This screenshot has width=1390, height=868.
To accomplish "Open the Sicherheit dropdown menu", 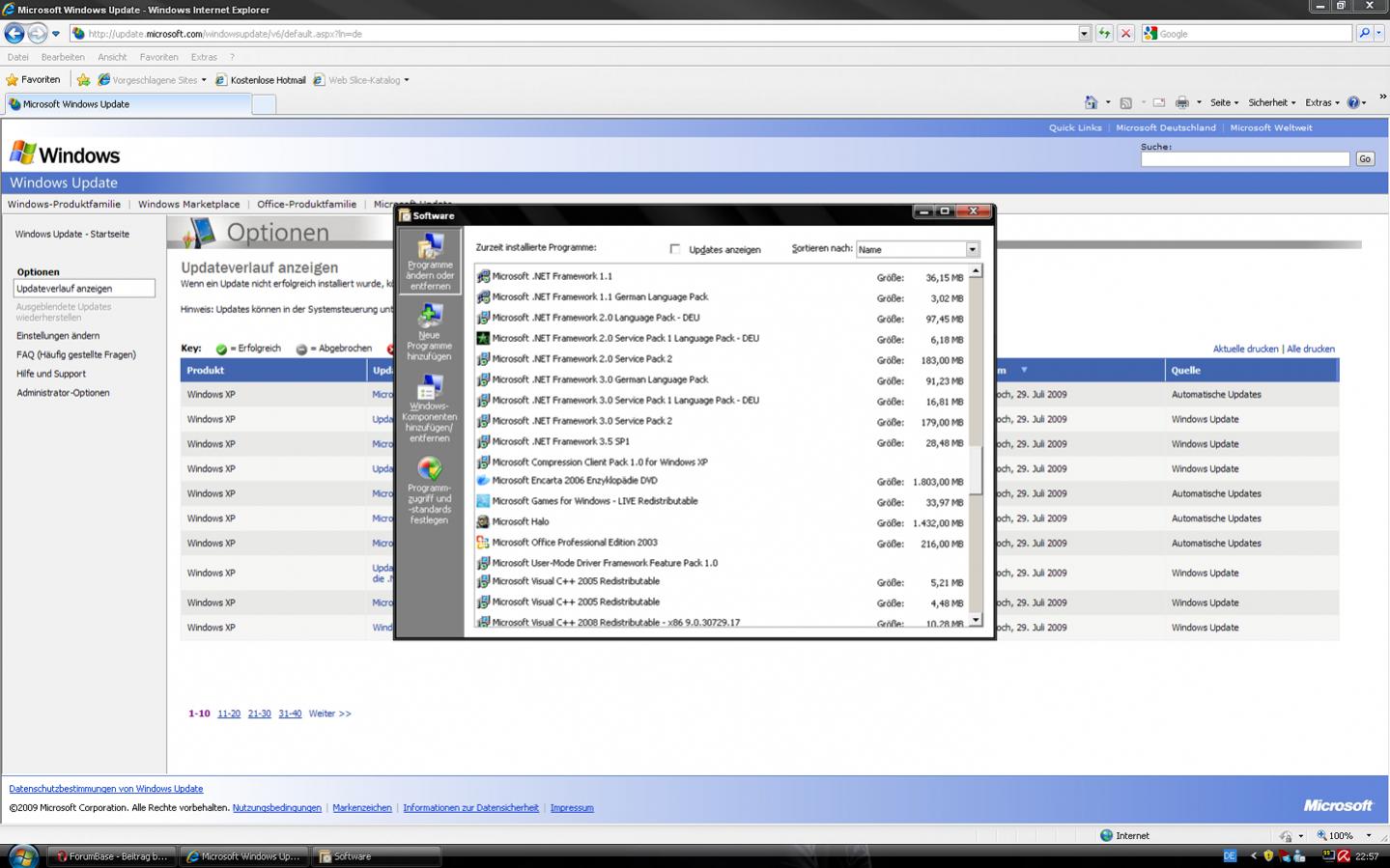I will pos(1272,102).
